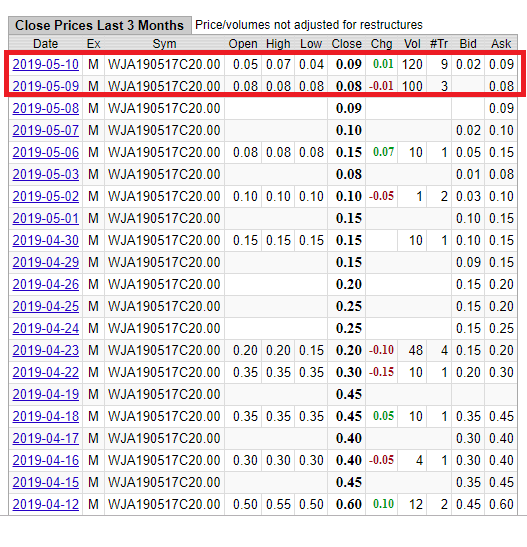Viewport: 527px width, 547px height.
Task: Click close price 0.40 on 2019-04-17
Action: (349, 438)
